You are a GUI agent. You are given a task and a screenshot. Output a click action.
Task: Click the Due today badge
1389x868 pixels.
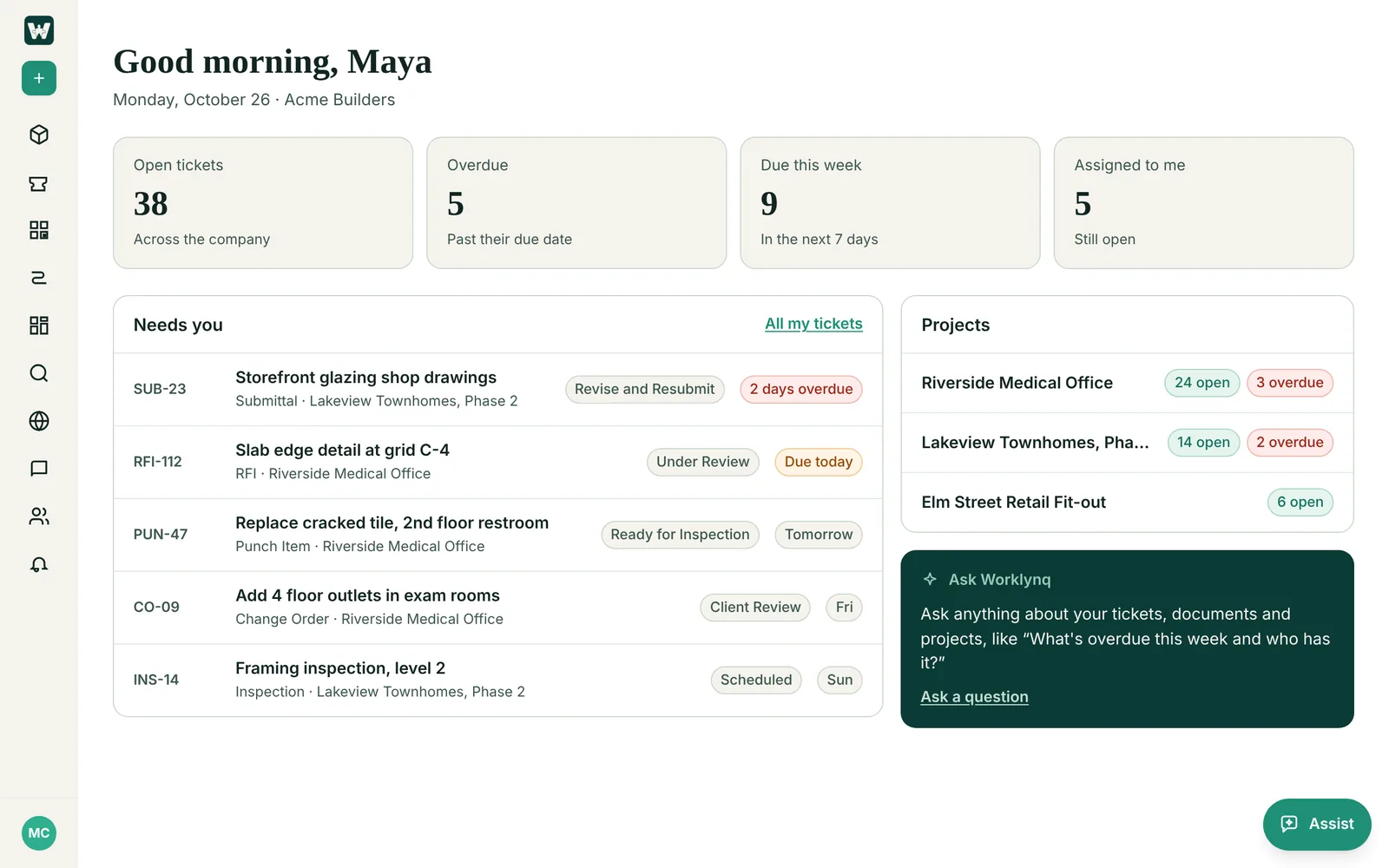click(x=819, y=462)
